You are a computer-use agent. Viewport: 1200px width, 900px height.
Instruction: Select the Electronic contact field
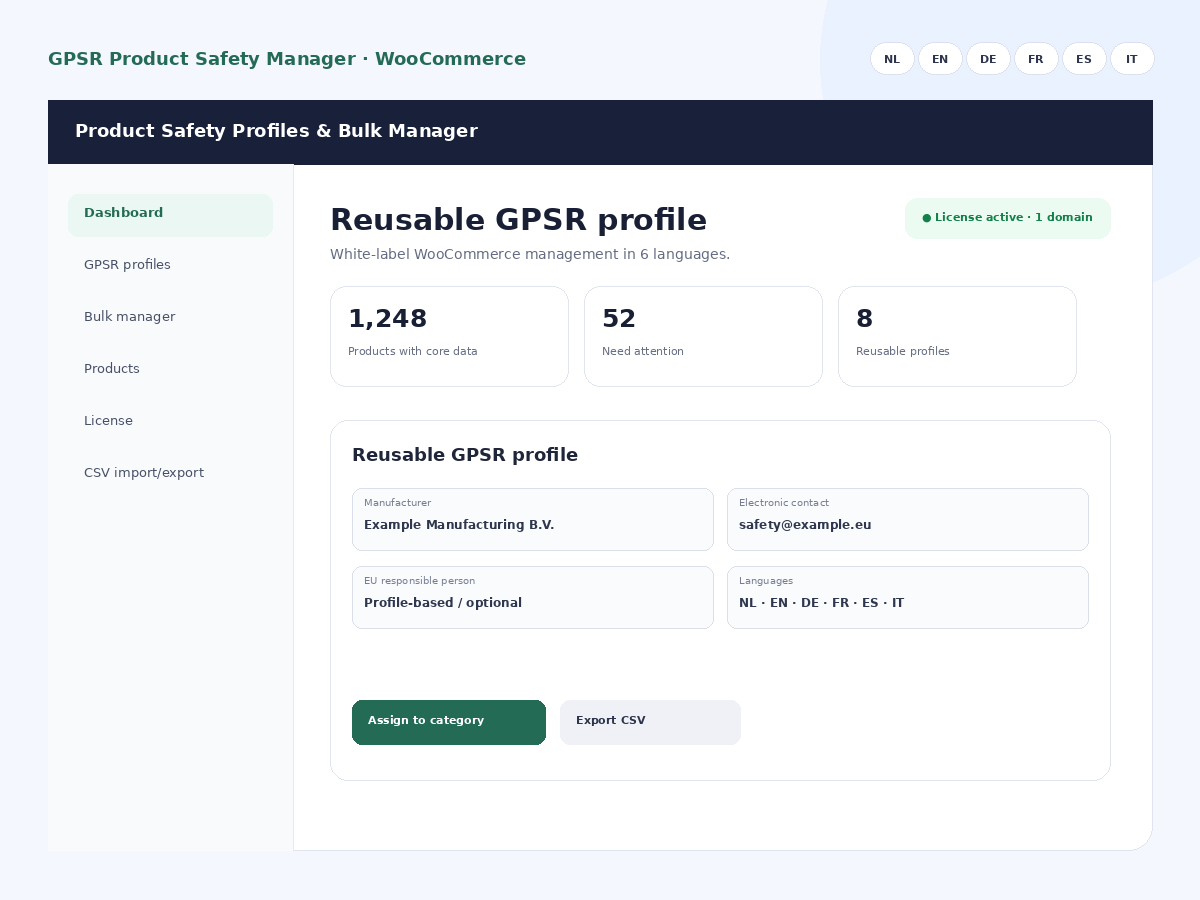click(908, 519)
